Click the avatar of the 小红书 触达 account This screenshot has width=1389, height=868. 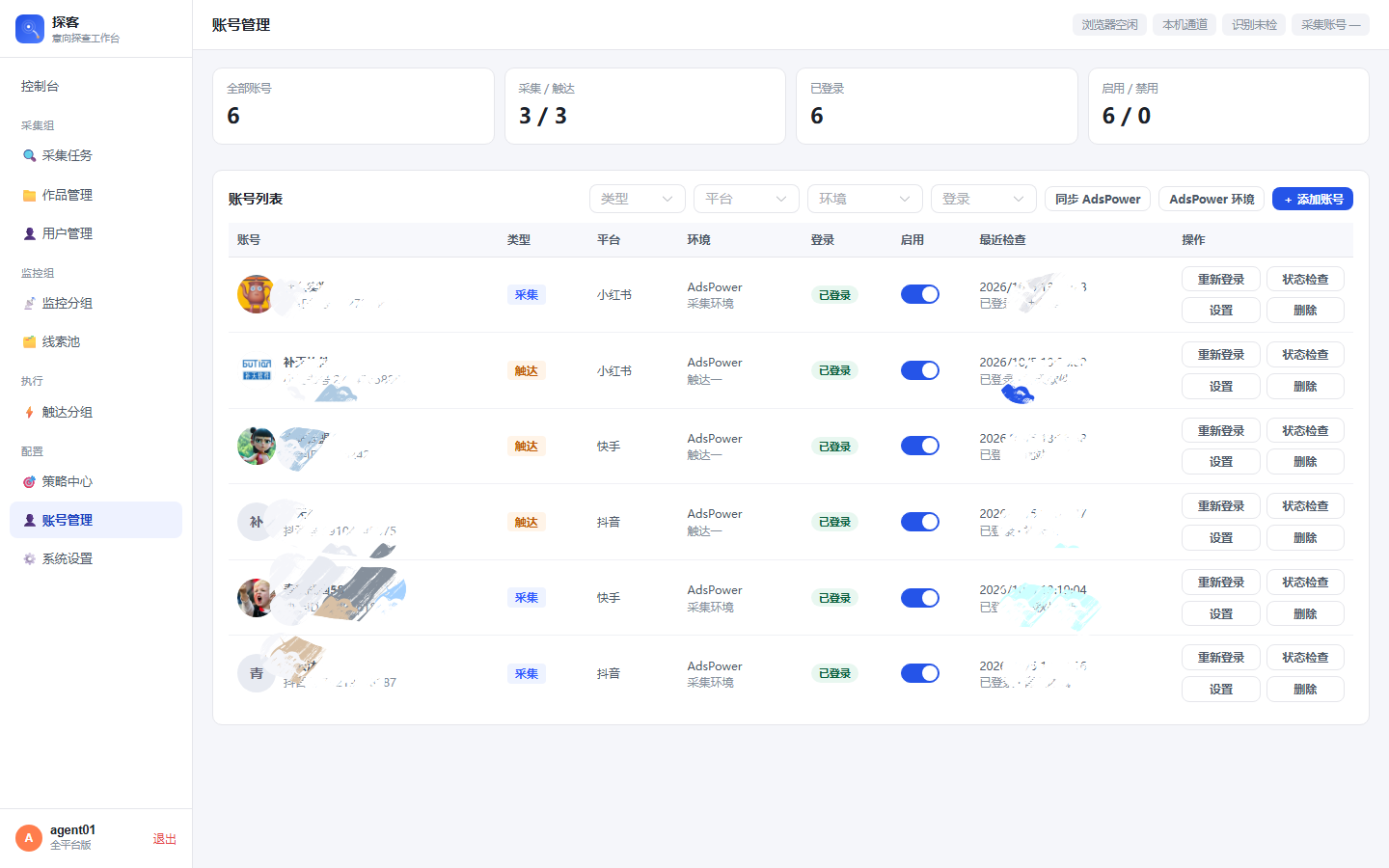tap(257, 370)
